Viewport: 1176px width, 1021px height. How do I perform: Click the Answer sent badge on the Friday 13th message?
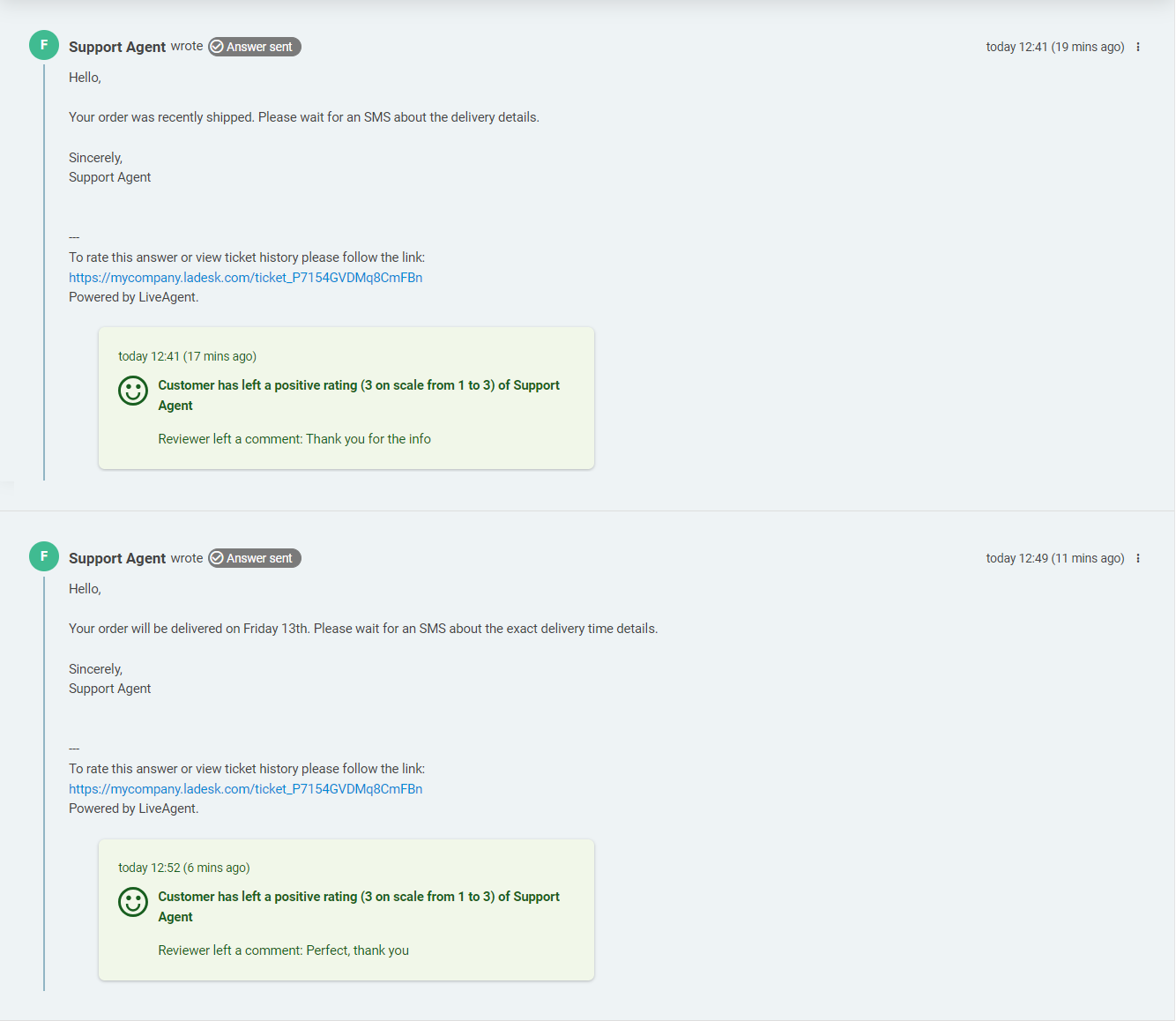(x=255, y=558)
